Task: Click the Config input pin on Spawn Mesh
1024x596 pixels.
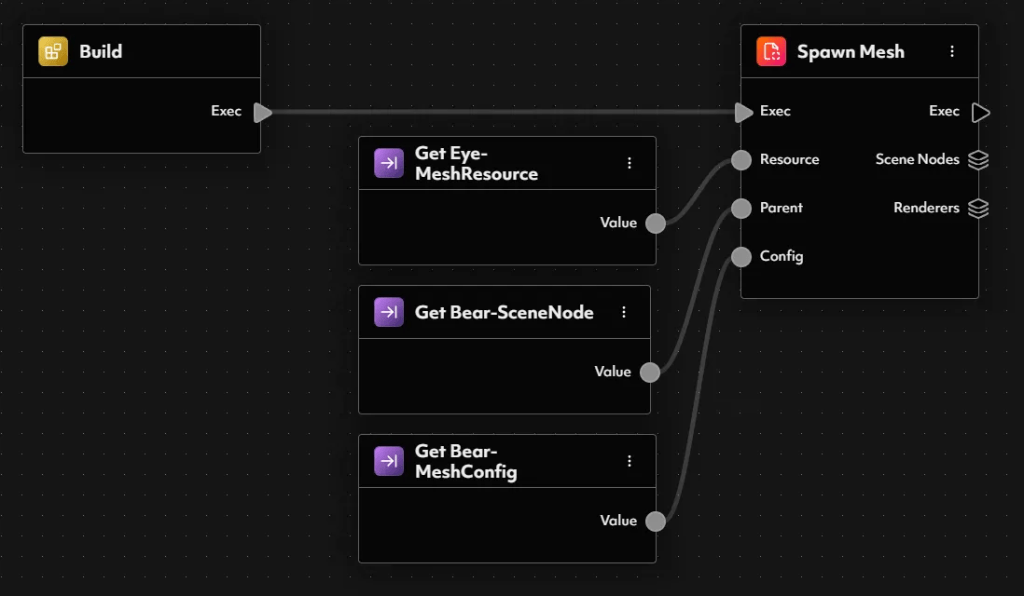Action: pyautogui.click(x=741, y=257)
